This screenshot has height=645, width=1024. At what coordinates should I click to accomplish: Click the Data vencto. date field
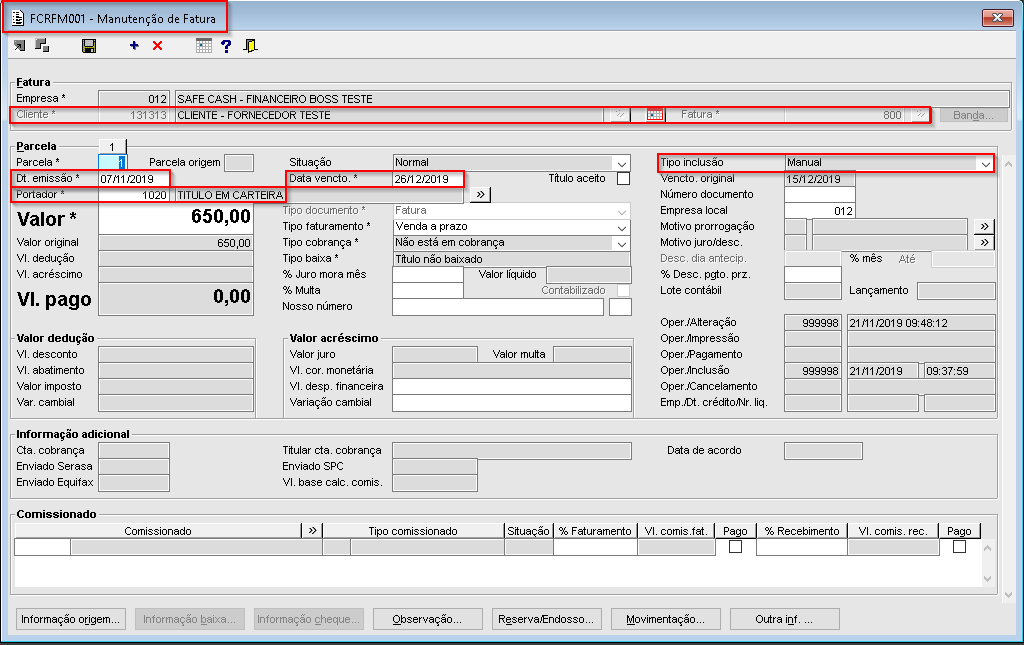point(428,179)
